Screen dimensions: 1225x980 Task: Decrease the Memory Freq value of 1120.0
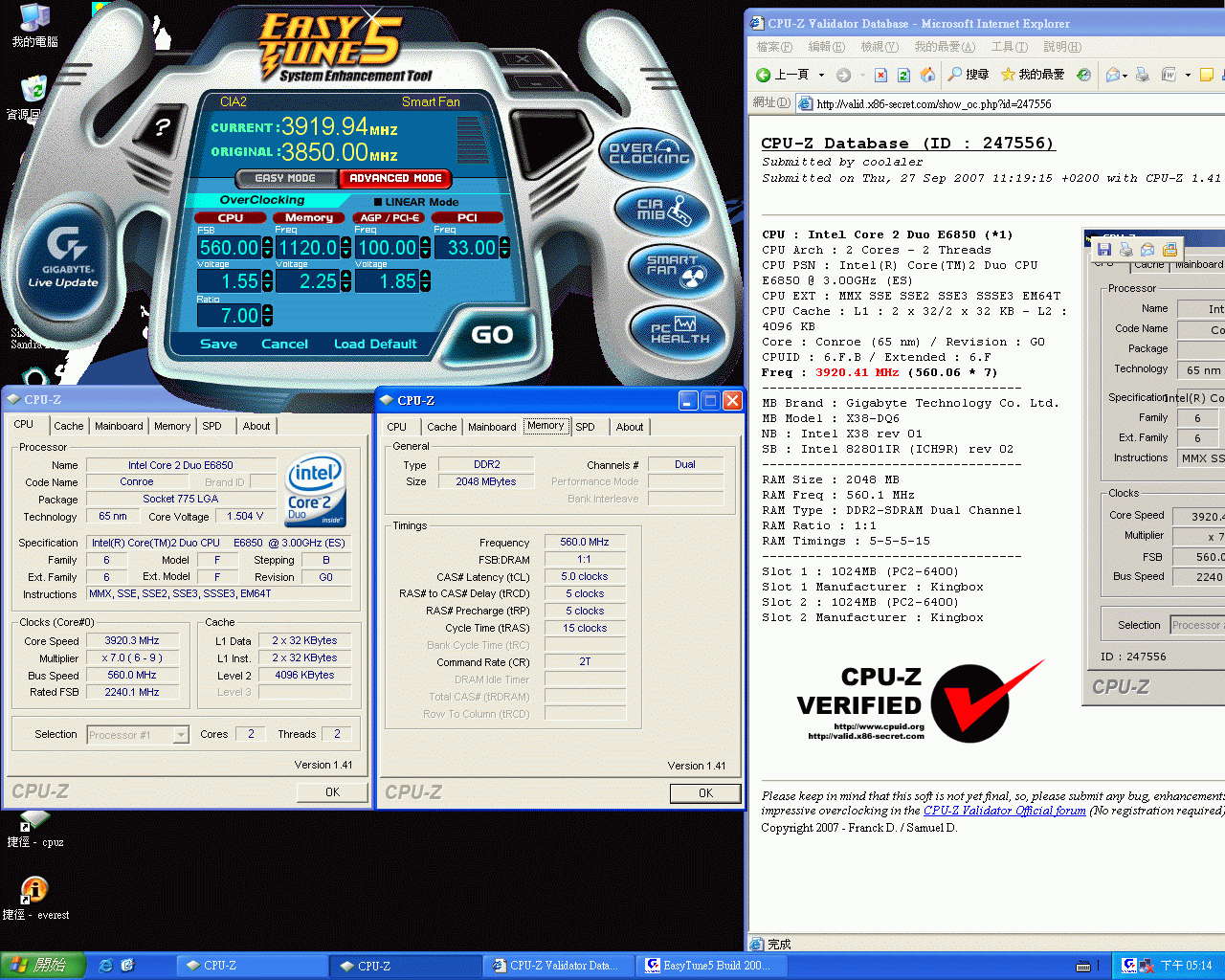pos(345,253)
